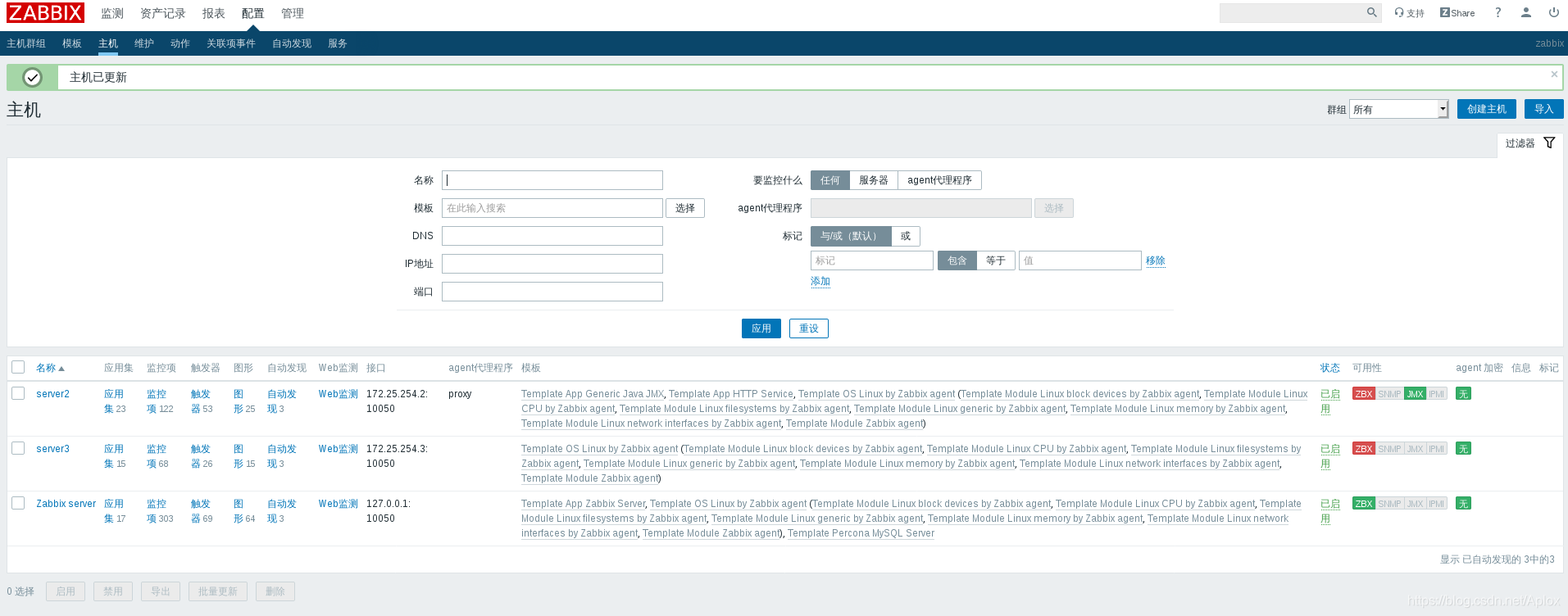Click the 移除 tag link
1568x616 pixels.
1156,260
